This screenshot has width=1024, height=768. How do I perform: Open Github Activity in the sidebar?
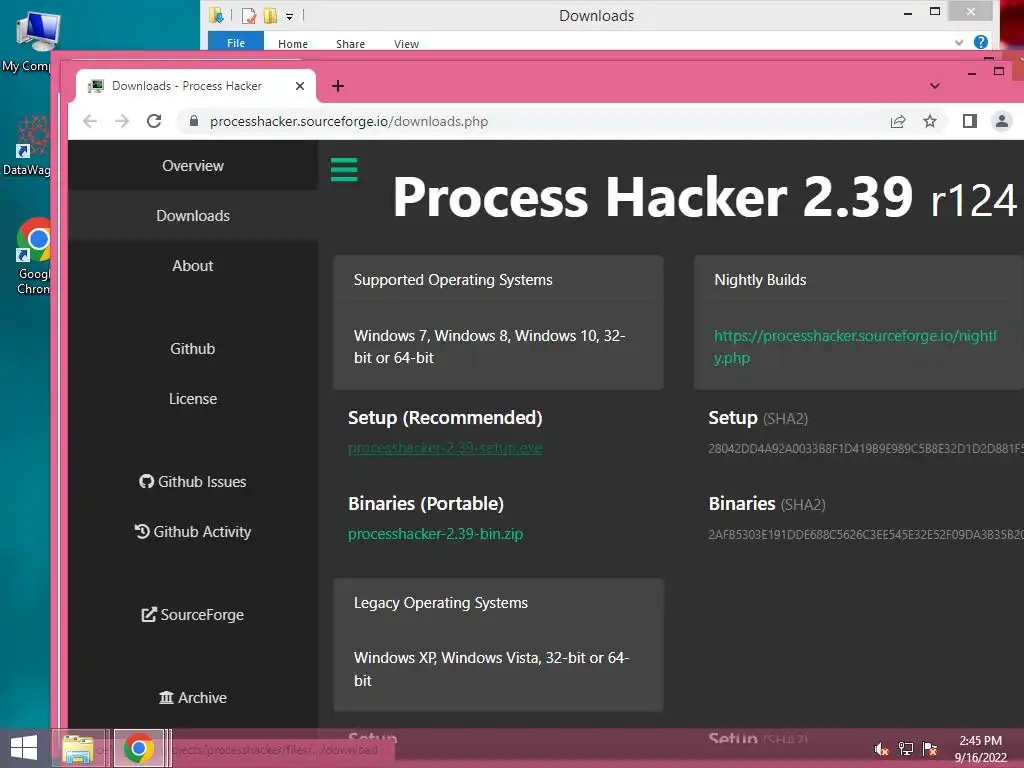(193, 532)
